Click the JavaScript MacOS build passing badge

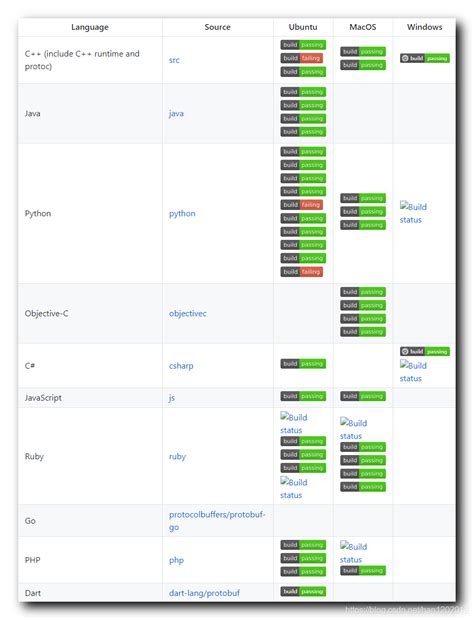click(x=363, y=396)
